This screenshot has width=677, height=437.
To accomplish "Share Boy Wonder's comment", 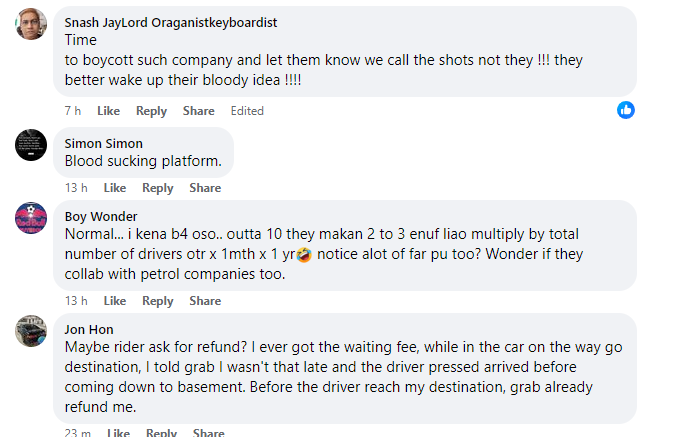I will click(205, 301).
